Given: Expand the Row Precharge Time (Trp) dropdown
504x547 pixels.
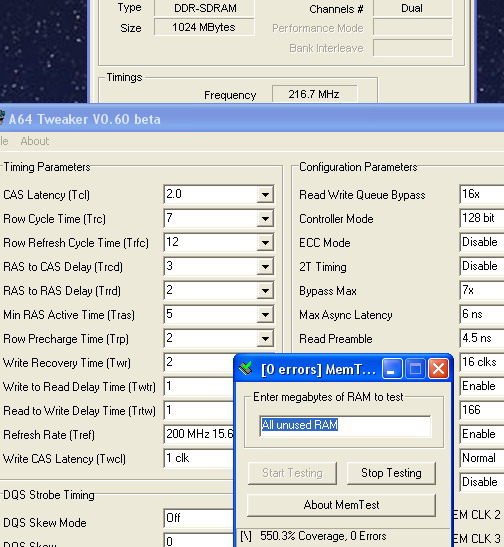Looking at the screenshot, I should click(265, 339).
